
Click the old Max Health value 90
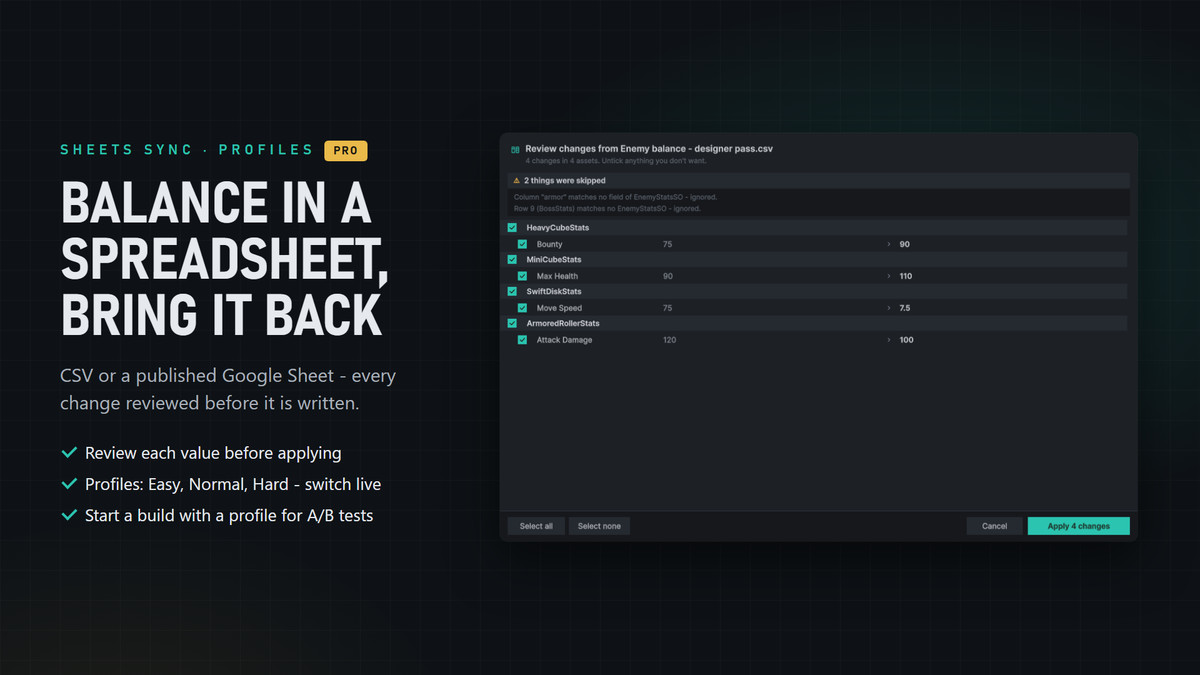tap(667, 276)
